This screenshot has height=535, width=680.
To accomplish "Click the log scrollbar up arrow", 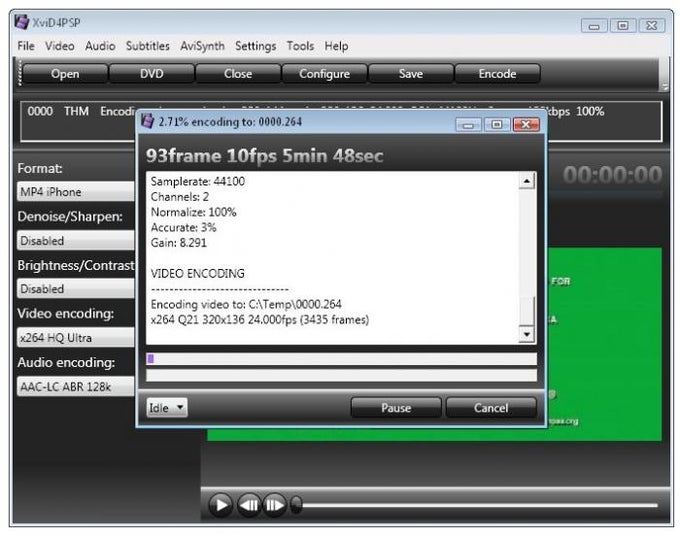I will pos(527,181).
